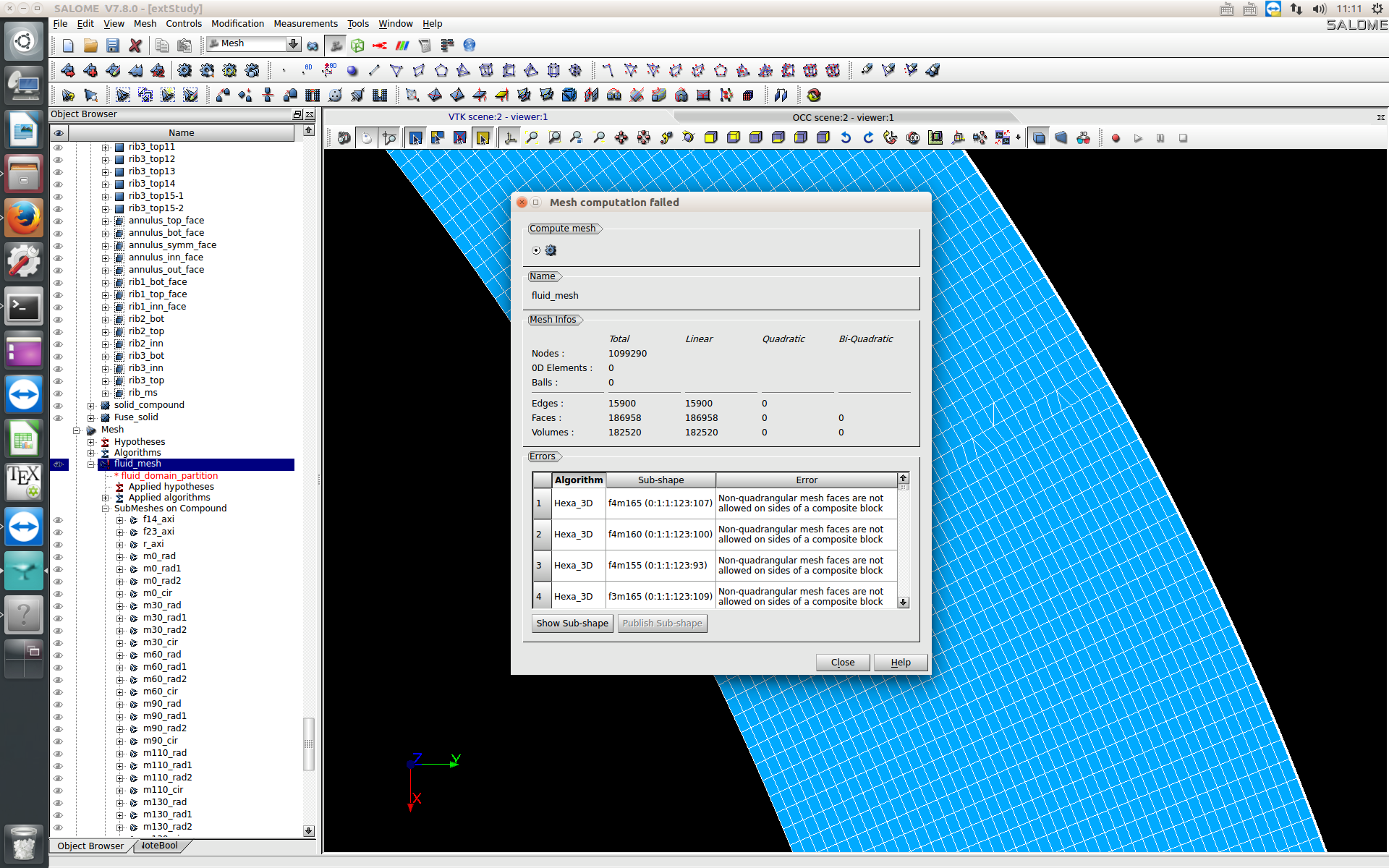1389x868 pixels.
Task: Click the red record button in viewer toolbar
Action: (1116, 138)
